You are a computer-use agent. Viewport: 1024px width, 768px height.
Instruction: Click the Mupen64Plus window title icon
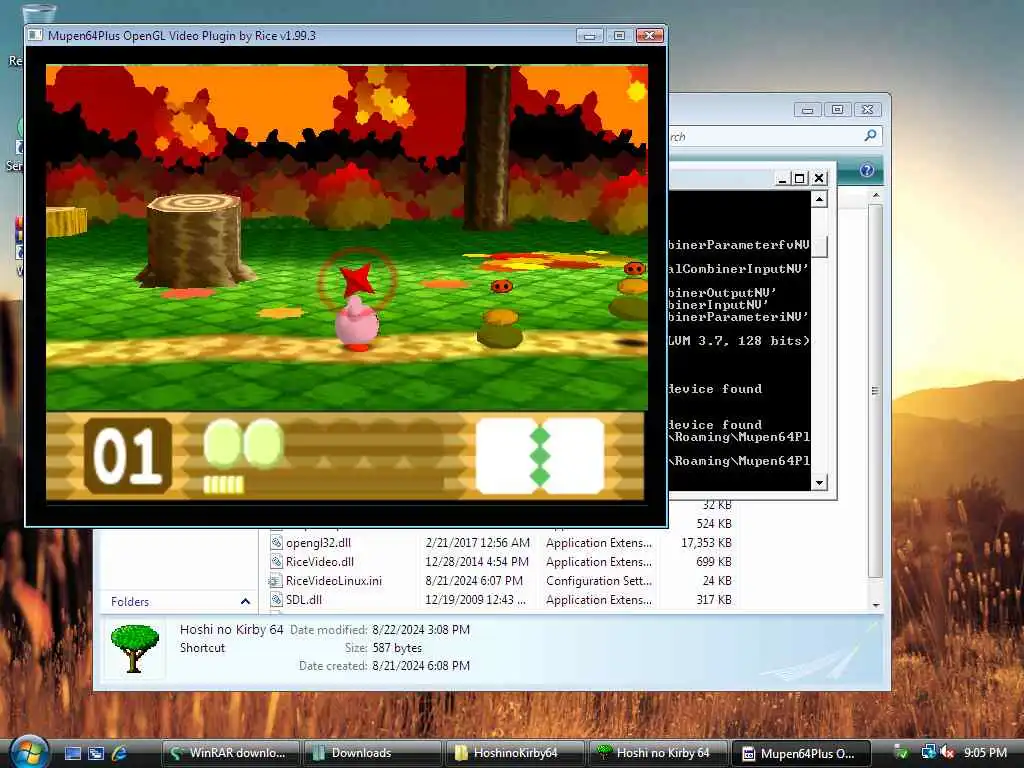pos(36,35)
